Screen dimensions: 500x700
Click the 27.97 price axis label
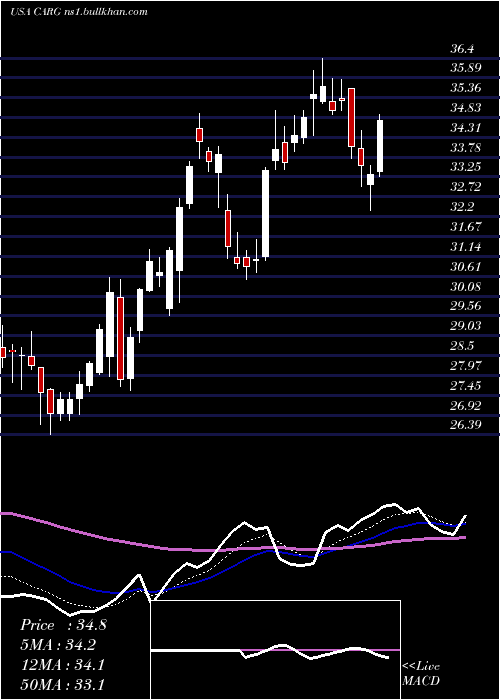coord(465,366)
